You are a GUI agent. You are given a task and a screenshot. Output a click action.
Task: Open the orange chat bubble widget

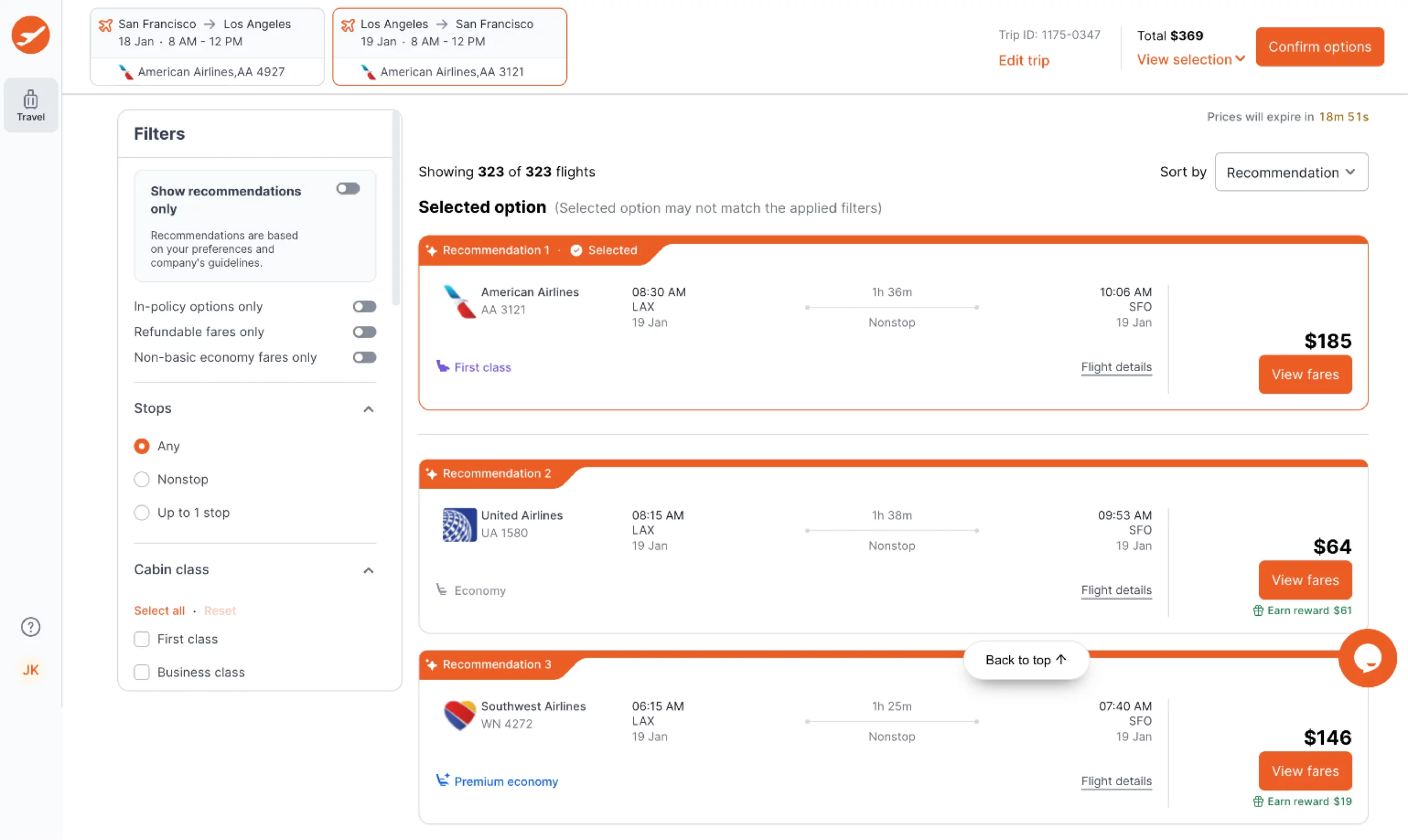point(1367,657)
